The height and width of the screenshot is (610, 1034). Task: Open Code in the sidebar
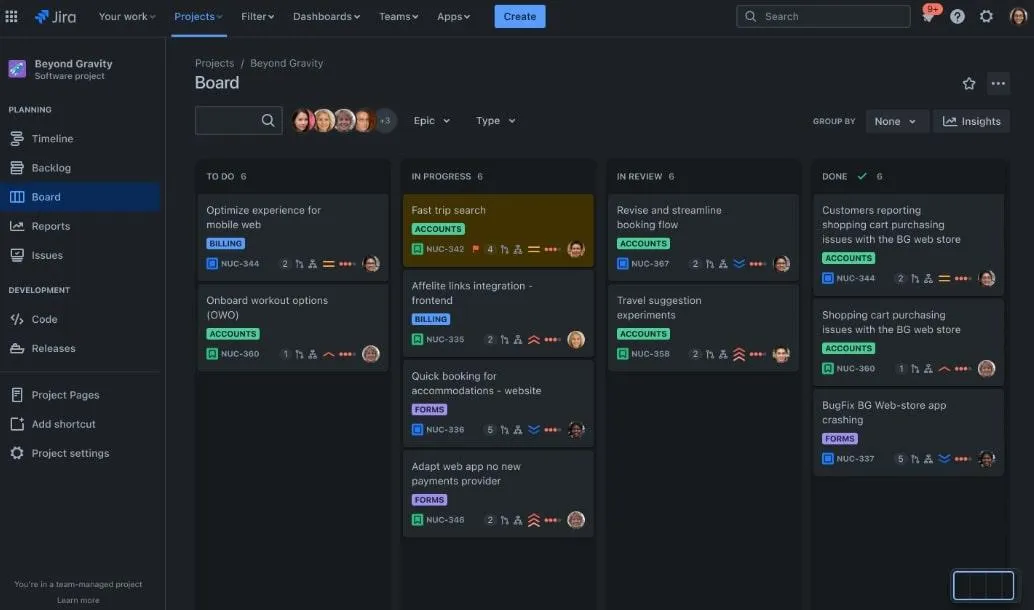(80, 319)
